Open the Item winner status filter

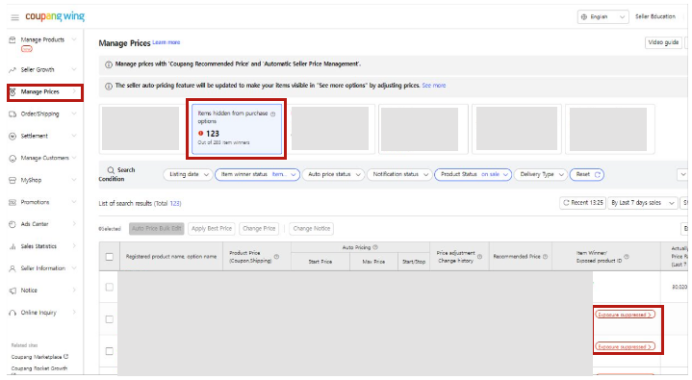(x=257, y=175)
